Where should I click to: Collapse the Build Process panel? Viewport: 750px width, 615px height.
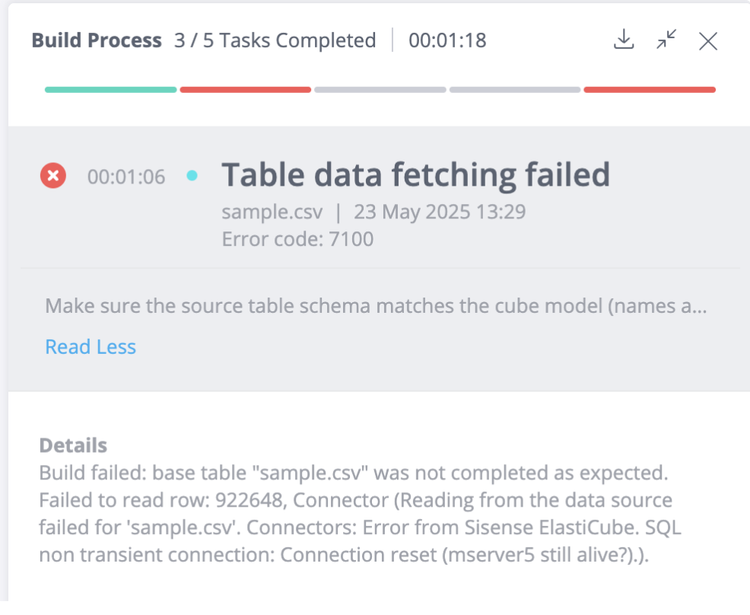666,40
